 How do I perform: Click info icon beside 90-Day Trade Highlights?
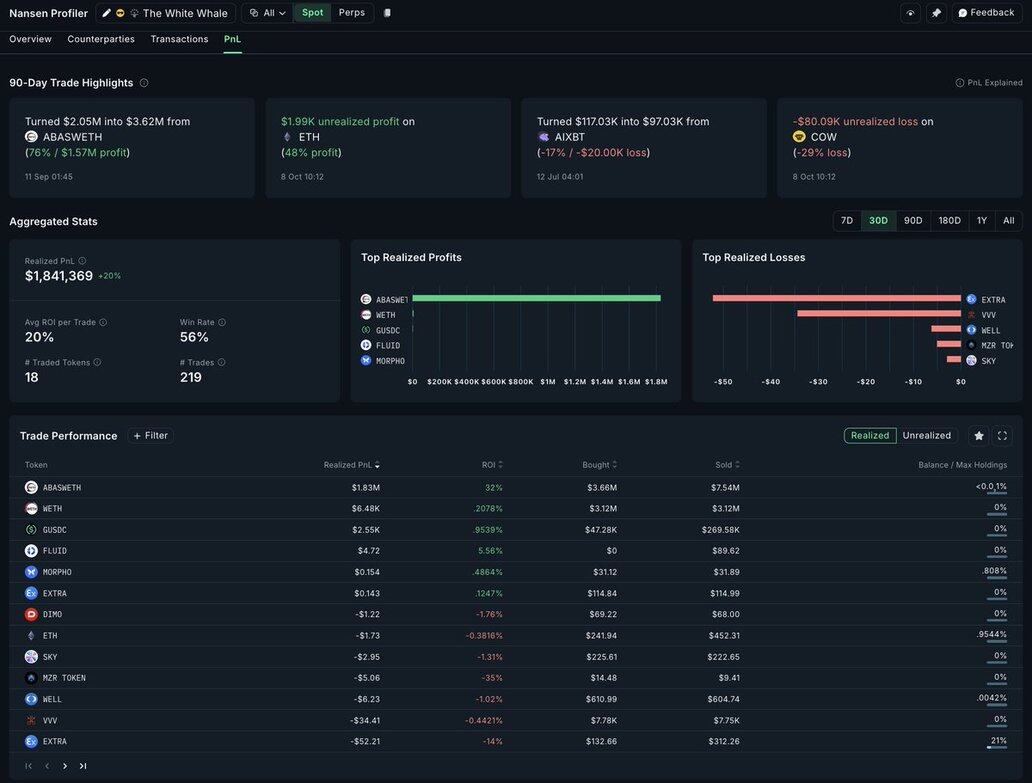[x=144, y=83]
